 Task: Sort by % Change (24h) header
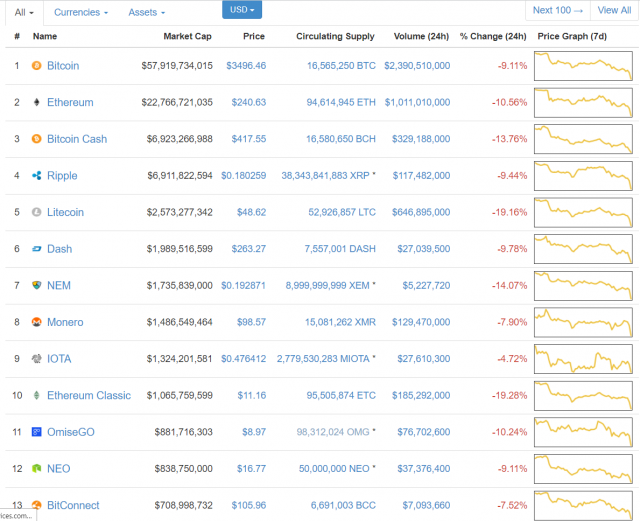492,36
